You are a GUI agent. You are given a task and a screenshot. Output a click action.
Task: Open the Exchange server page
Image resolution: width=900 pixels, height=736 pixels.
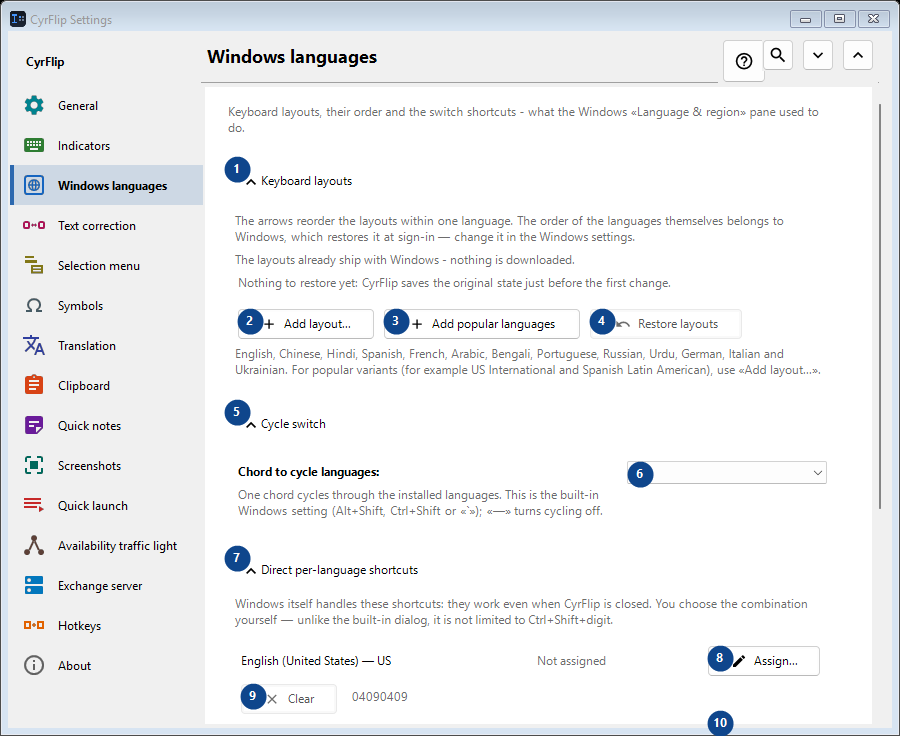click(x=107, y=586)
